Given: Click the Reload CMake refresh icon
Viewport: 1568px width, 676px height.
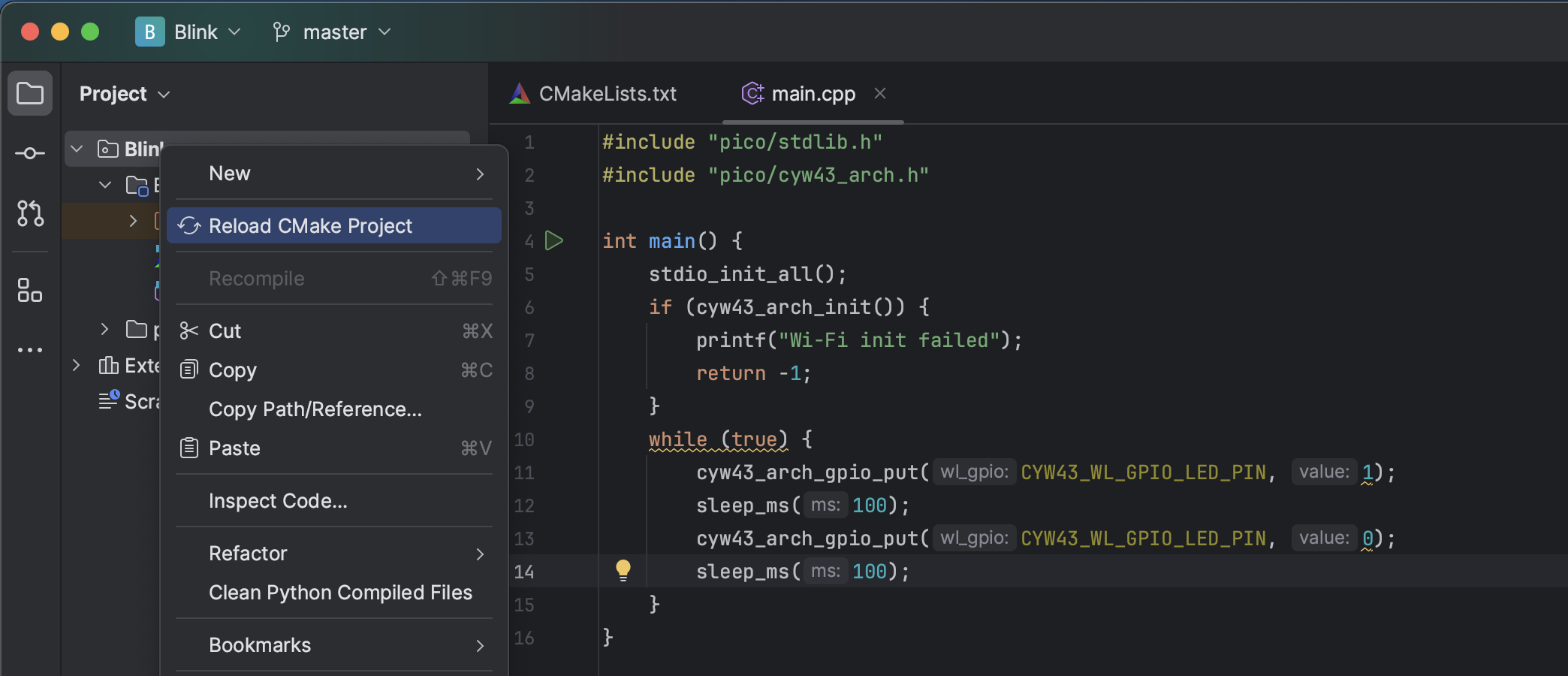Looking at the screenshot, I should coord(189,226).
